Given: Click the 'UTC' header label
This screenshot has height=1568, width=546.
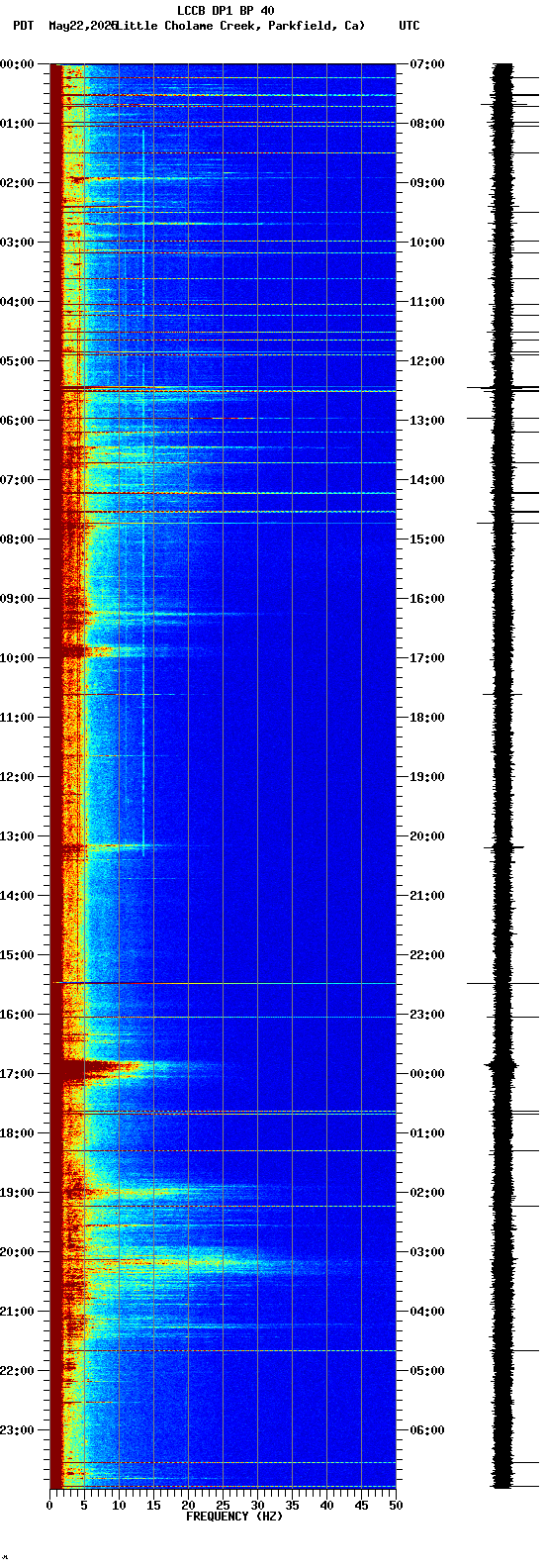Looking at the screenshot, I should pos(409,26).
